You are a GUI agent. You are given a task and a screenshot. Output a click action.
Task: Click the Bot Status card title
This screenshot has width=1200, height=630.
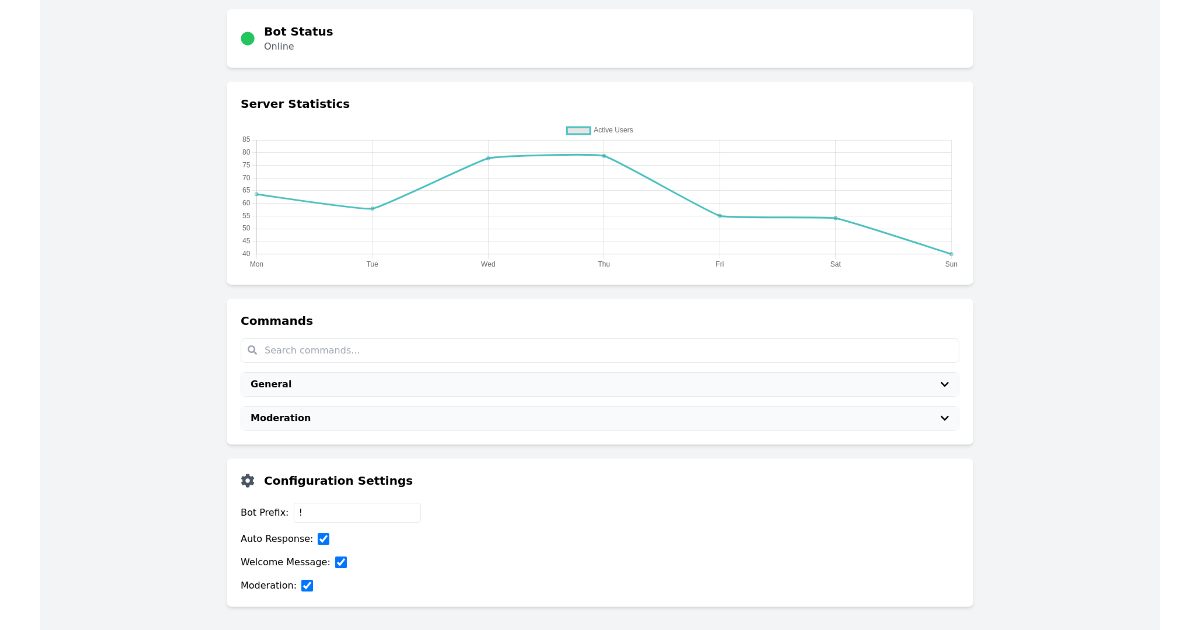[296, 31]
